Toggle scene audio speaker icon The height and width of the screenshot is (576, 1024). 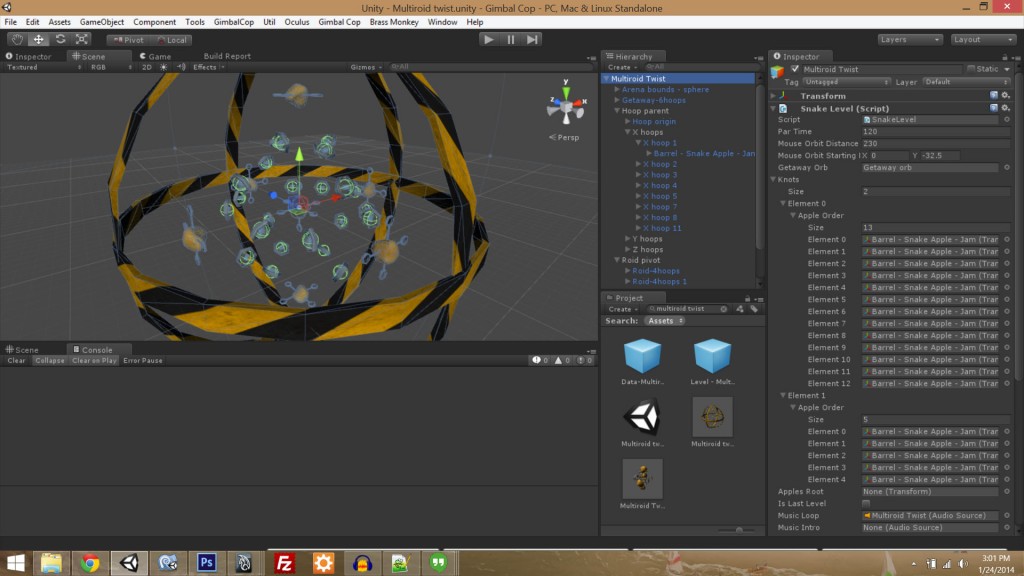click(x=181, y=67)
